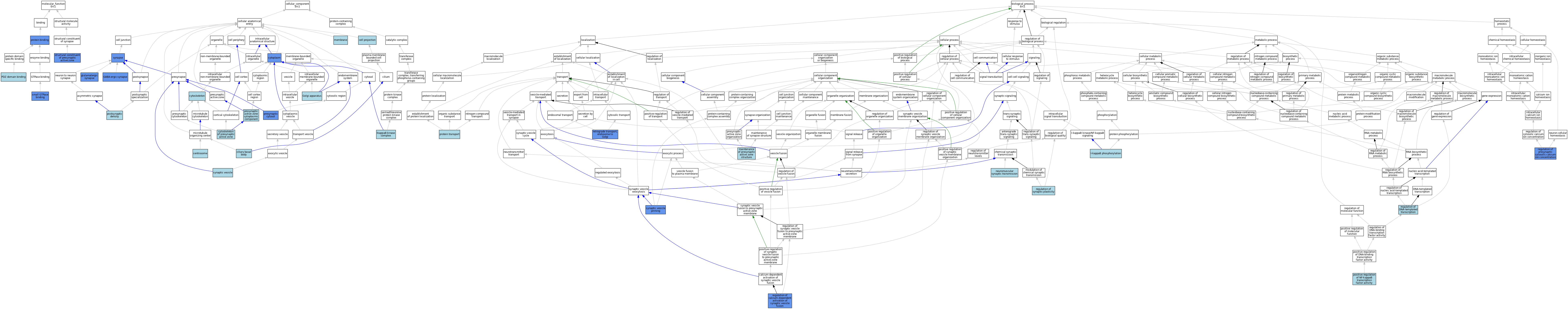Click the 'structural constituent of presynaptic active zone' node

[67, 58]
